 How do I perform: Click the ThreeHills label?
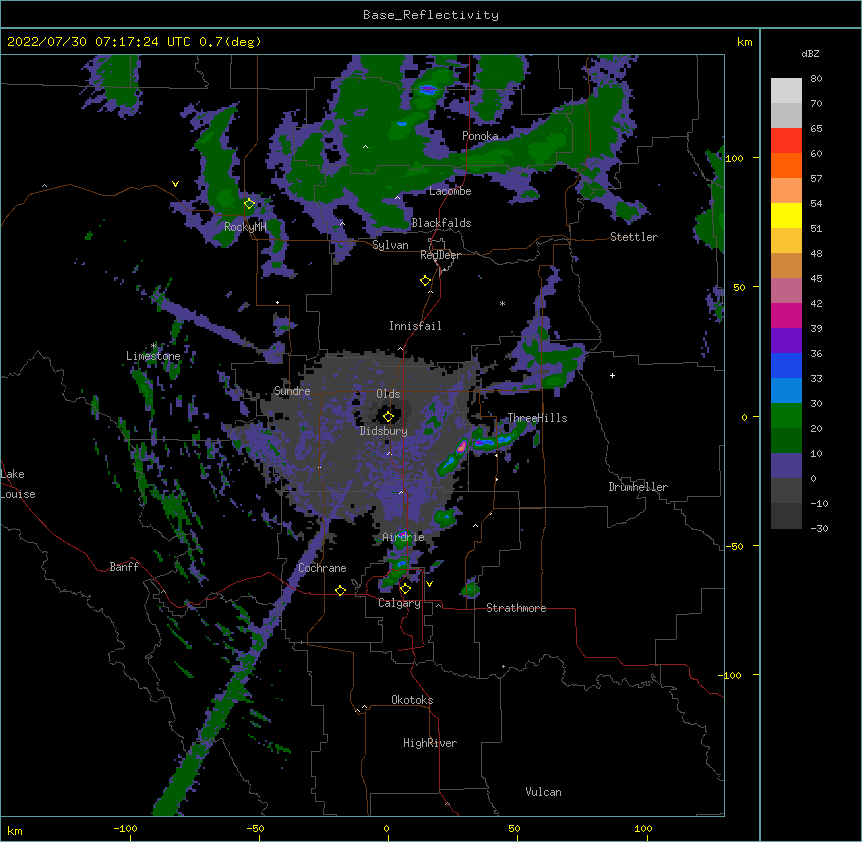(537, 418)
